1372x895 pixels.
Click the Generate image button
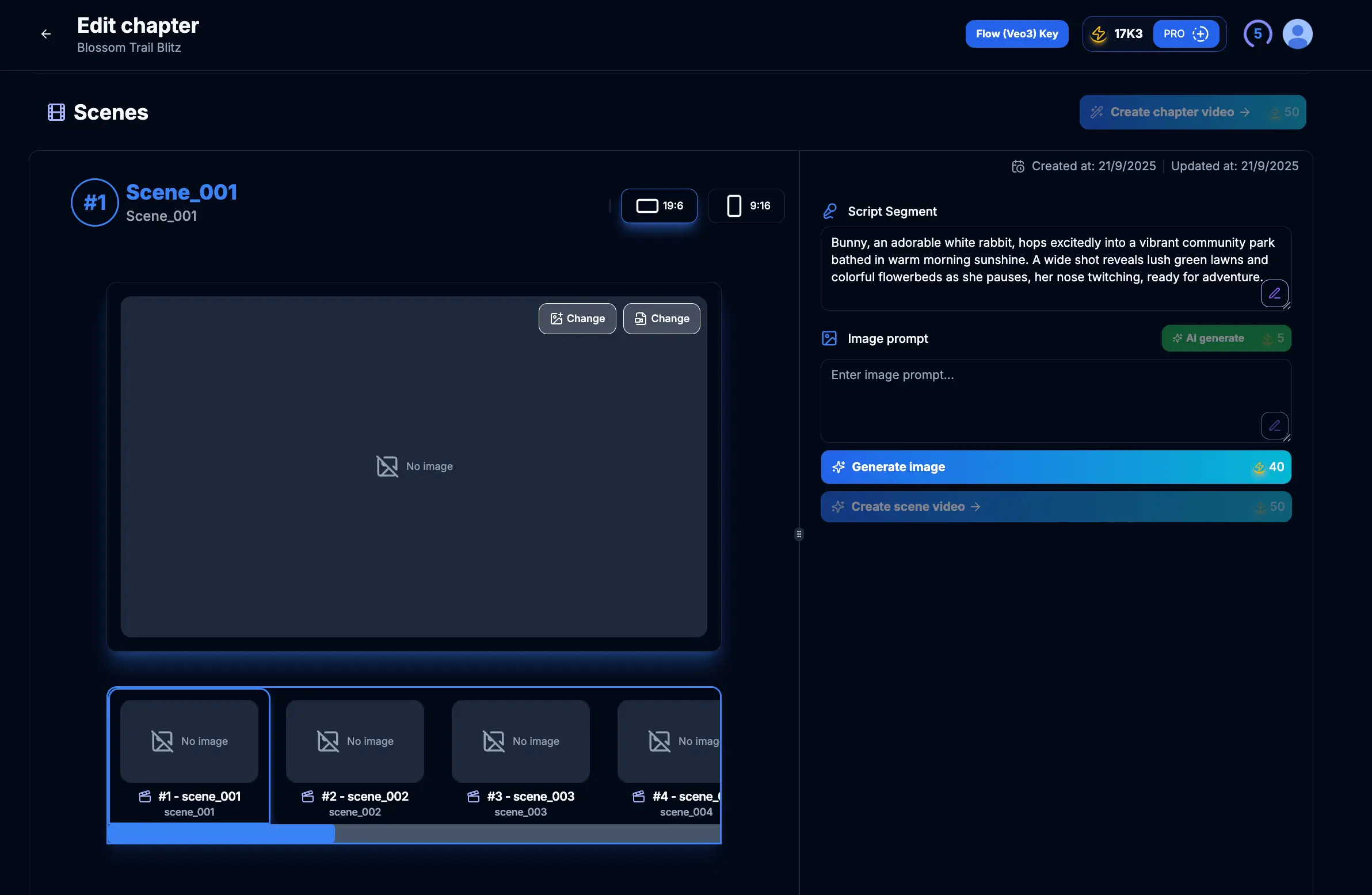(1055, 467)
